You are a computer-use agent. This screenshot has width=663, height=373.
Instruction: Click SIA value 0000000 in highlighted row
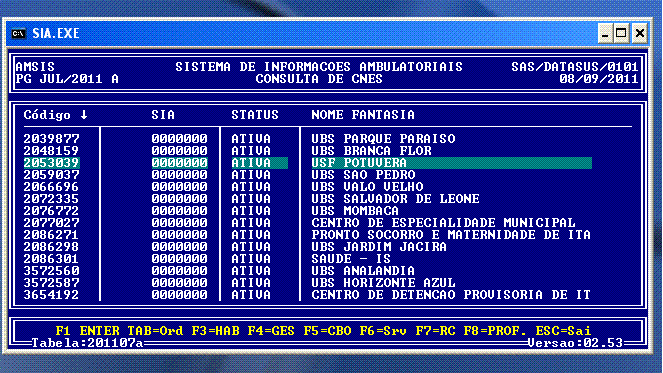click(x=179, y=163)
